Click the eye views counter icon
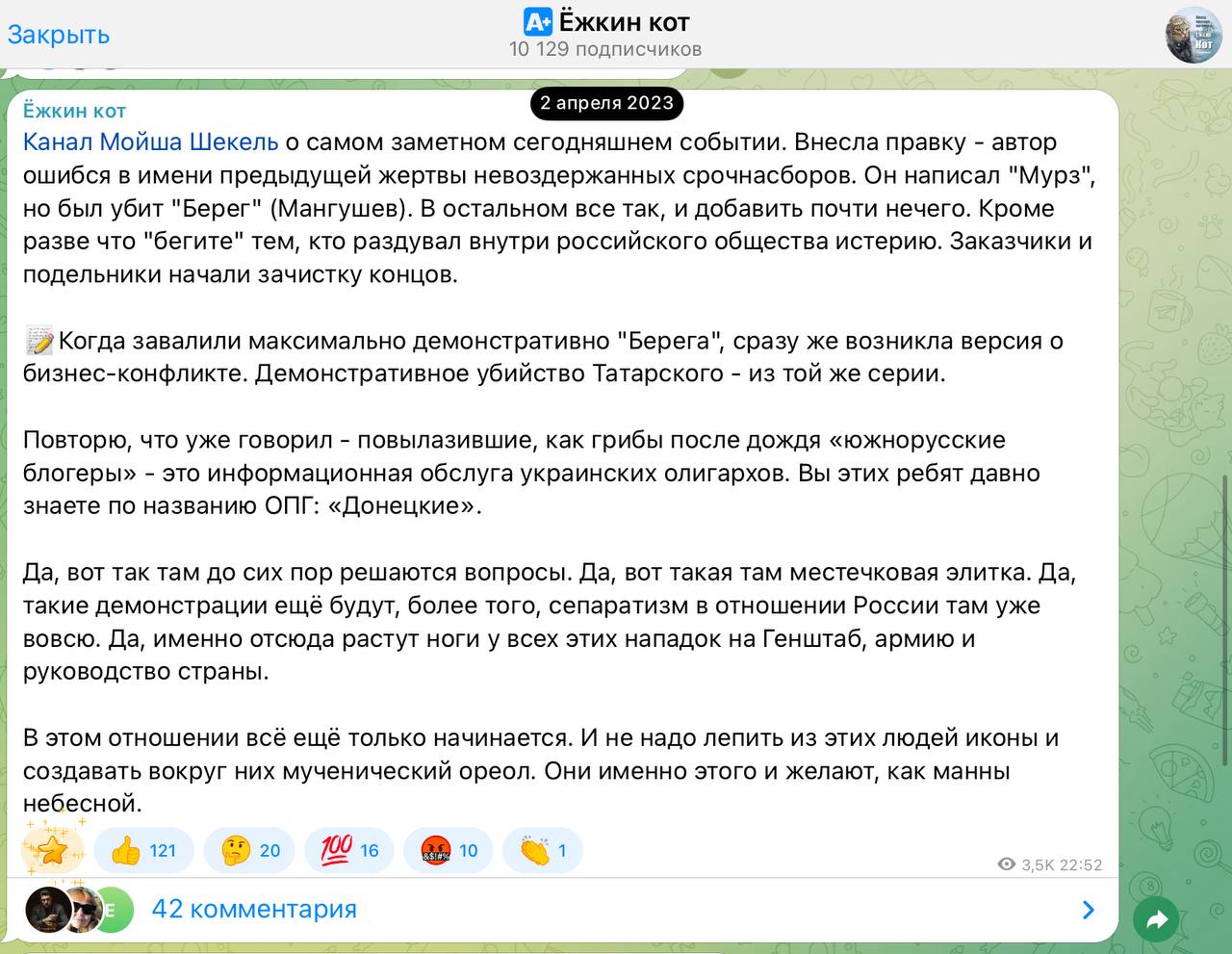The image size is (1232, 954). point(1007,864)
